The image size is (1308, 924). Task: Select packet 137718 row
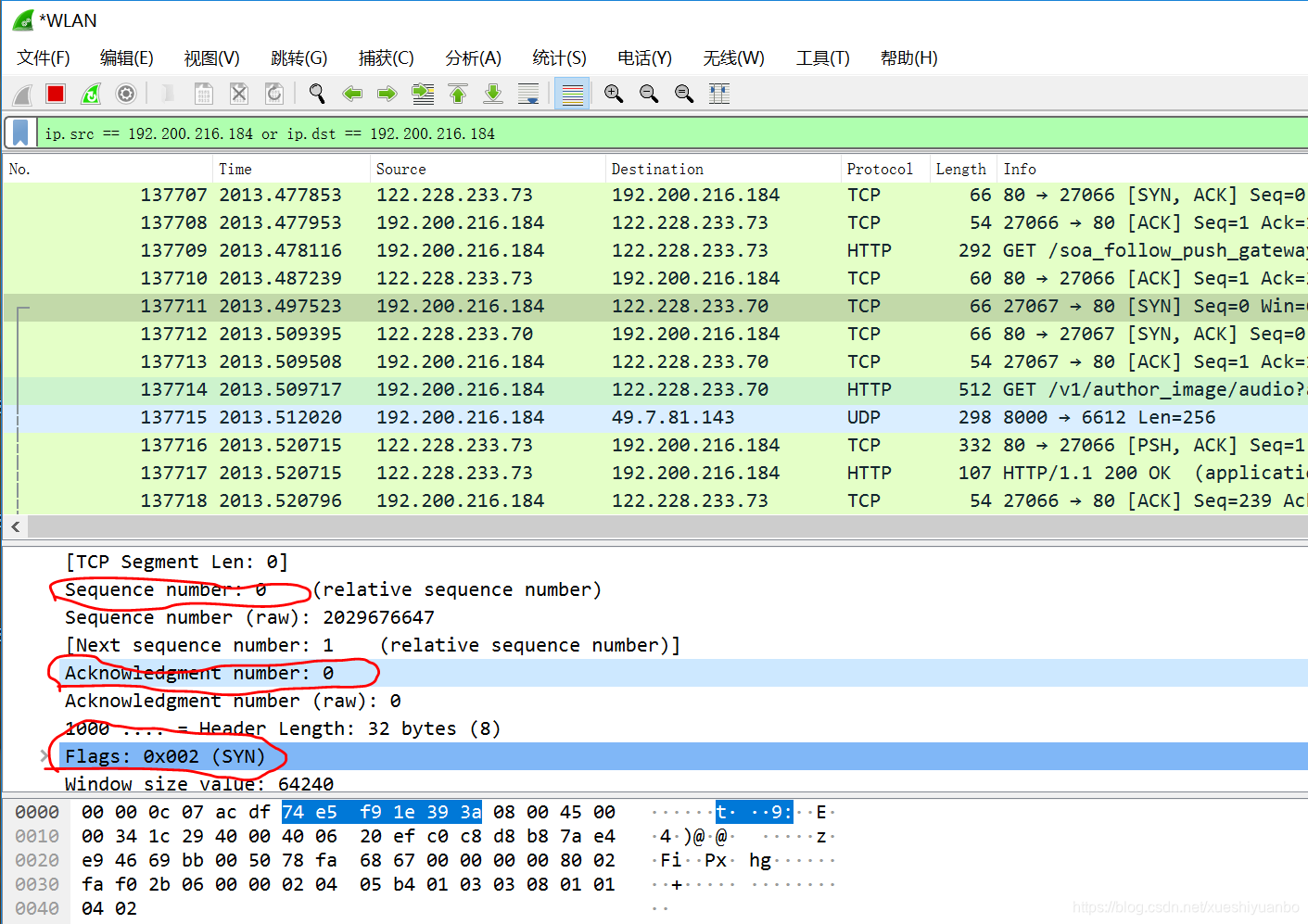tap(655, 500)
